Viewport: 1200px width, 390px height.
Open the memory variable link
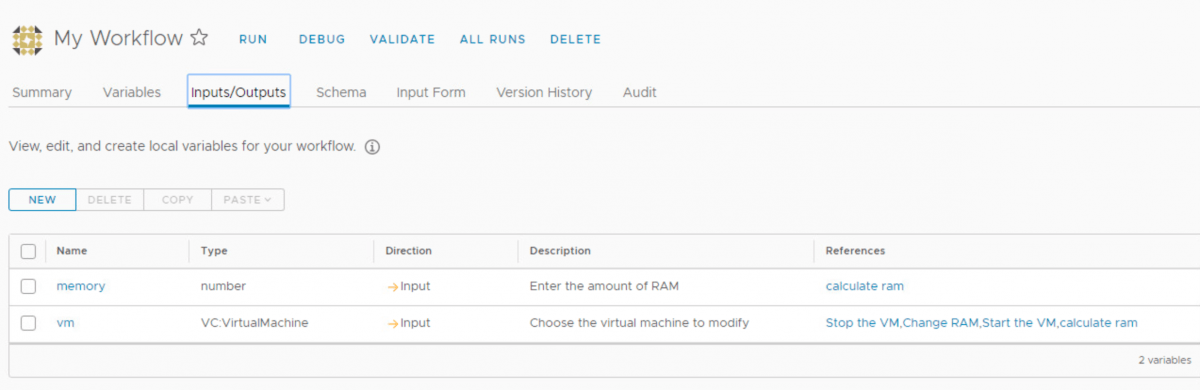[x=81, y=286]
